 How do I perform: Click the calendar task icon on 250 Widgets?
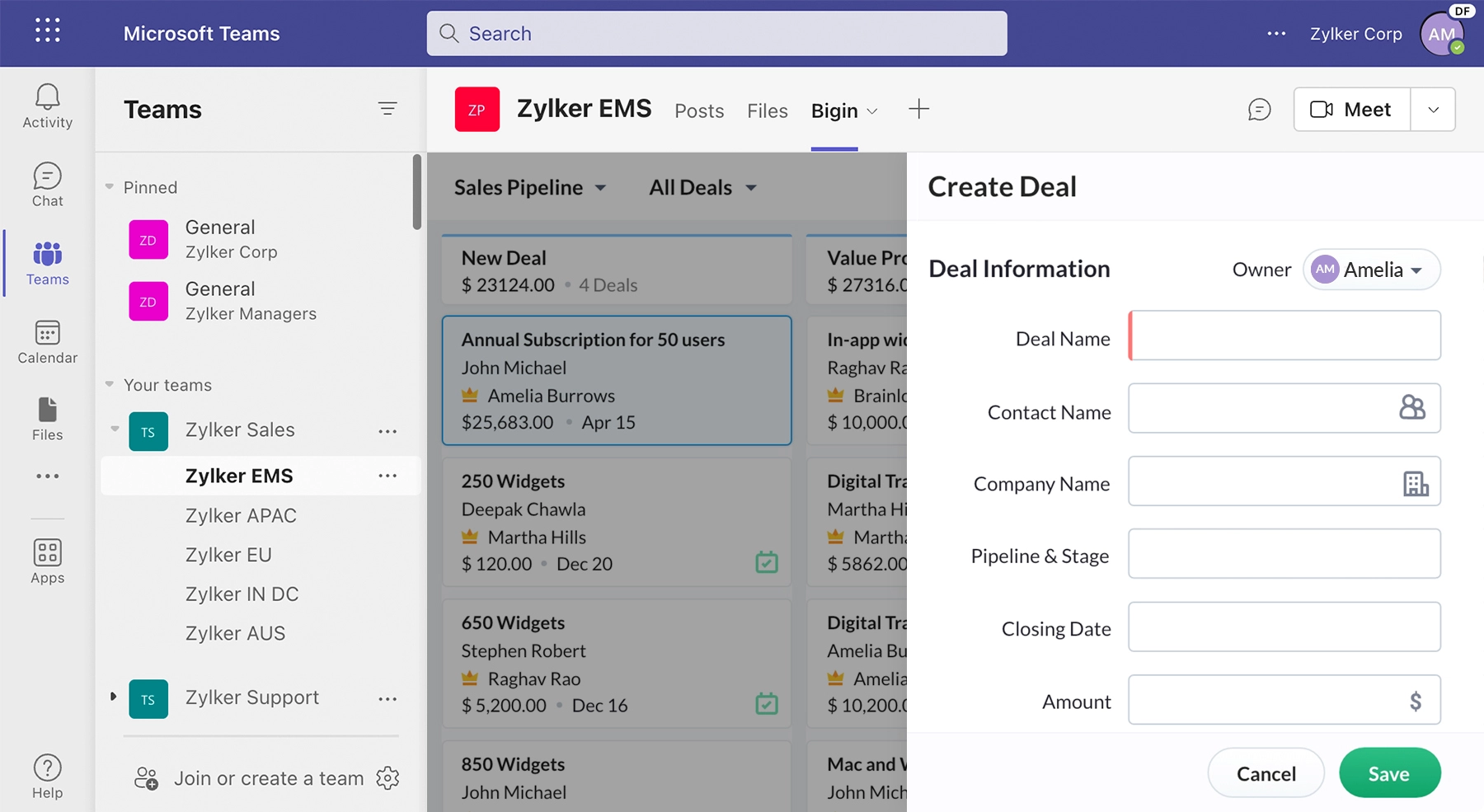pos(767,562)
